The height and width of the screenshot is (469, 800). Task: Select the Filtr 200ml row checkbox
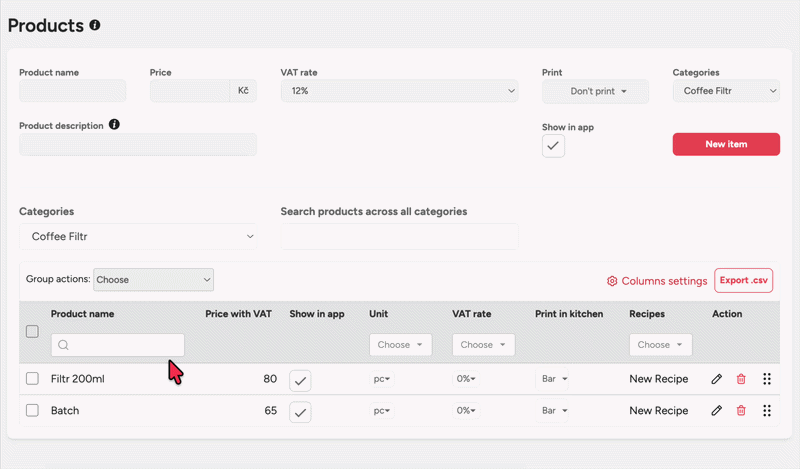32,379
